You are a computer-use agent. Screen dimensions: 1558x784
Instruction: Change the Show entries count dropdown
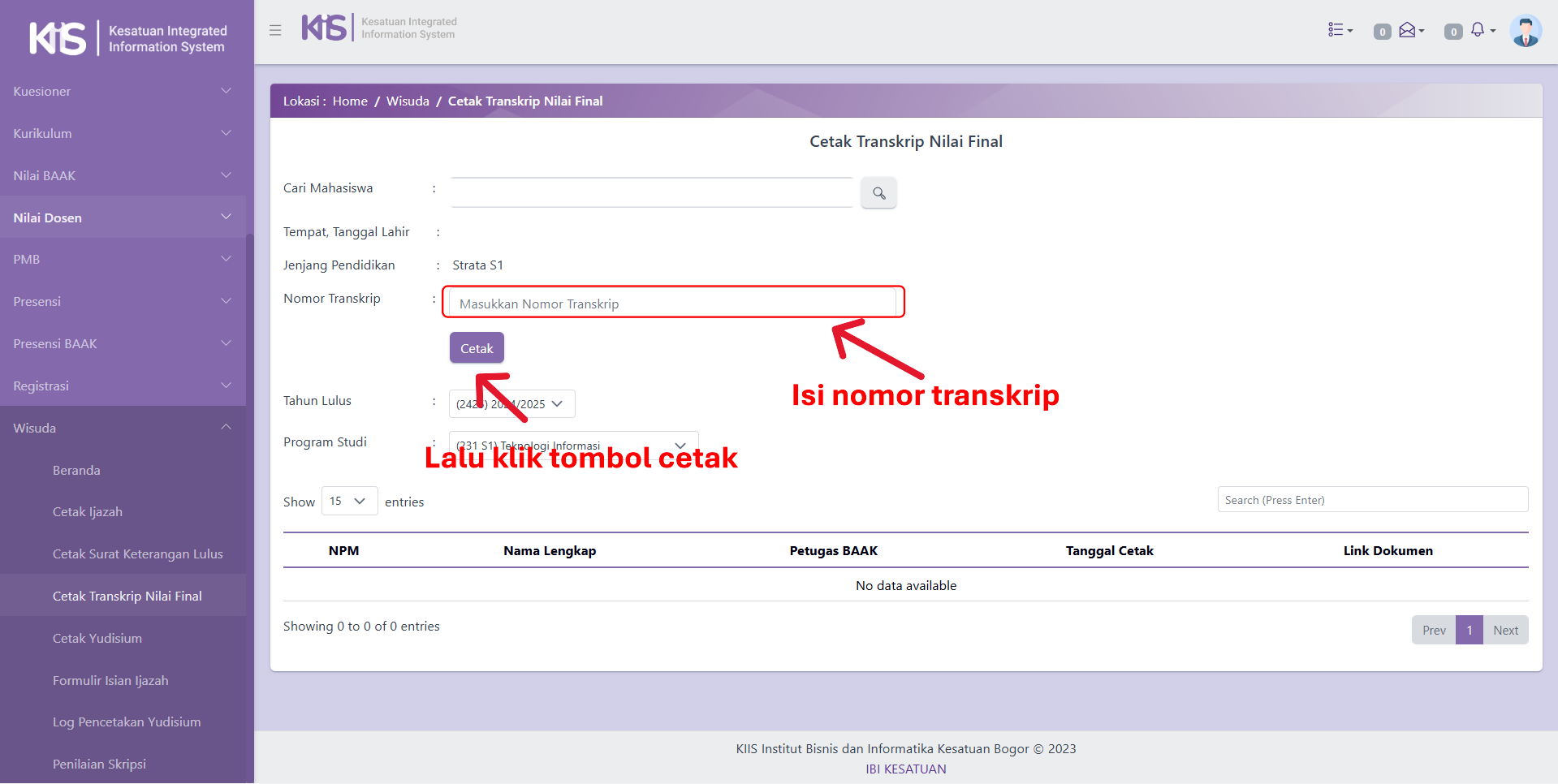click(349, 502)
